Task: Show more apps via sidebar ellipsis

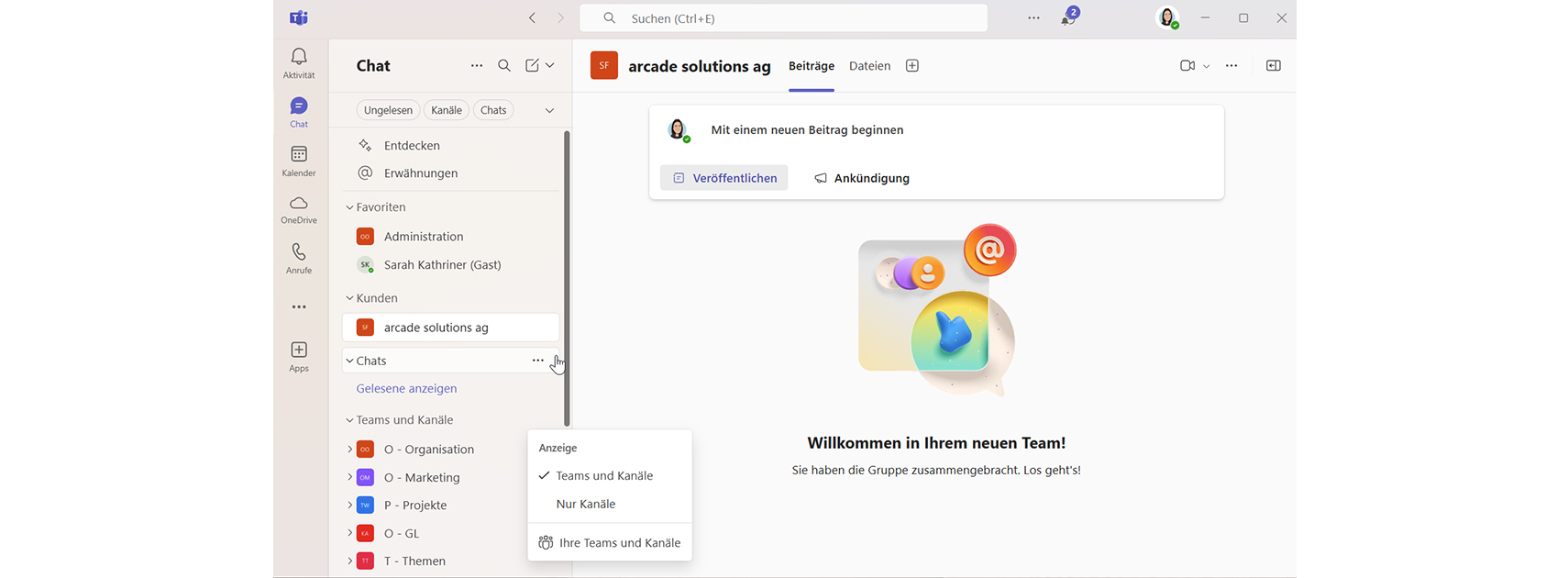Action: [299, 307]
